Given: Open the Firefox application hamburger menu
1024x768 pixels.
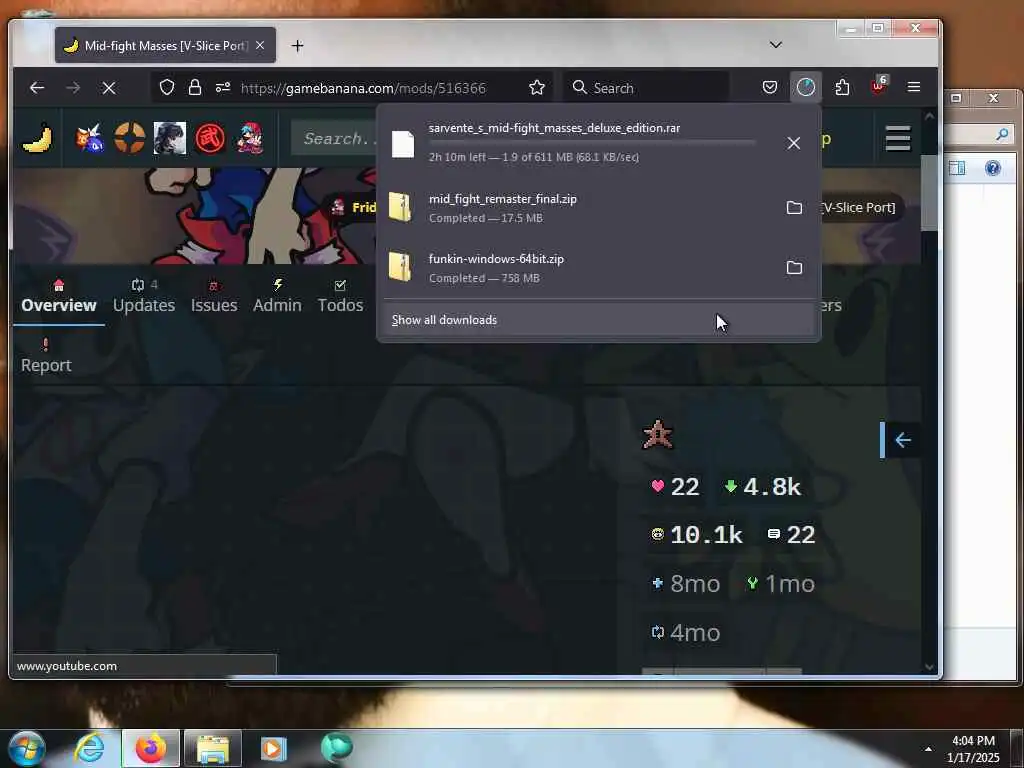Looking at the screenshot, I should tap(914, 87).
